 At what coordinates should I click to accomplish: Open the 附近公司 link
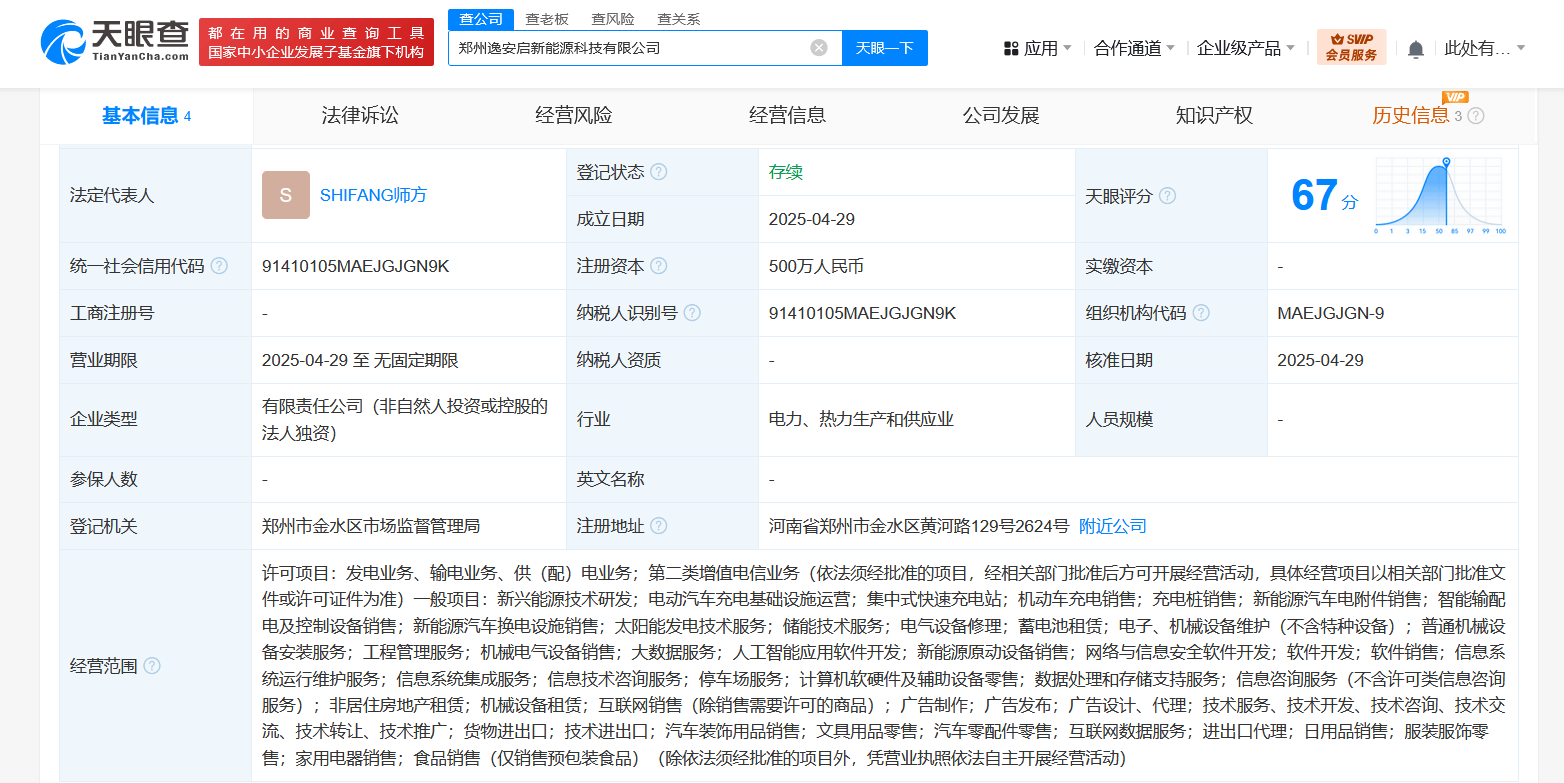[x=1113, y=526]
